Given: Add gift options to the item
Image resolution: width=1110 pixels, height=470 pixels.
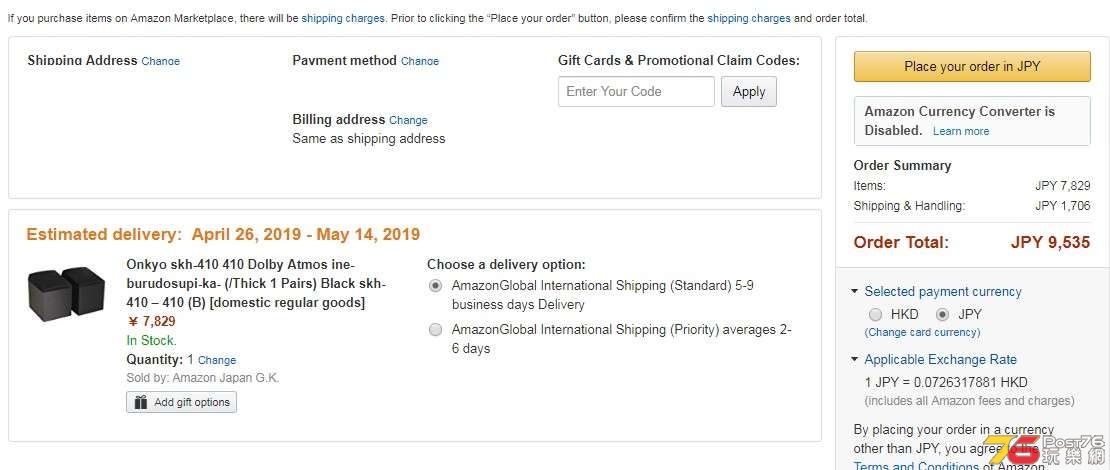Looking at the screenshot, I should point(181,402).
